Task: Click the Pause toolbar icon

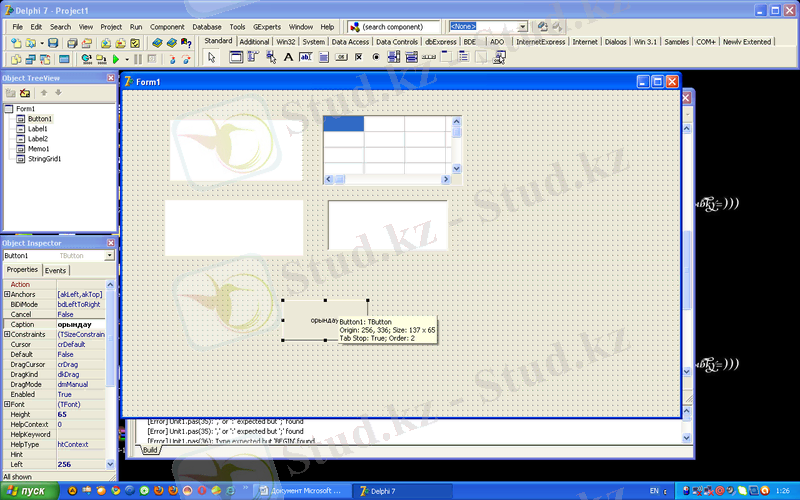Action: point(138,60)
